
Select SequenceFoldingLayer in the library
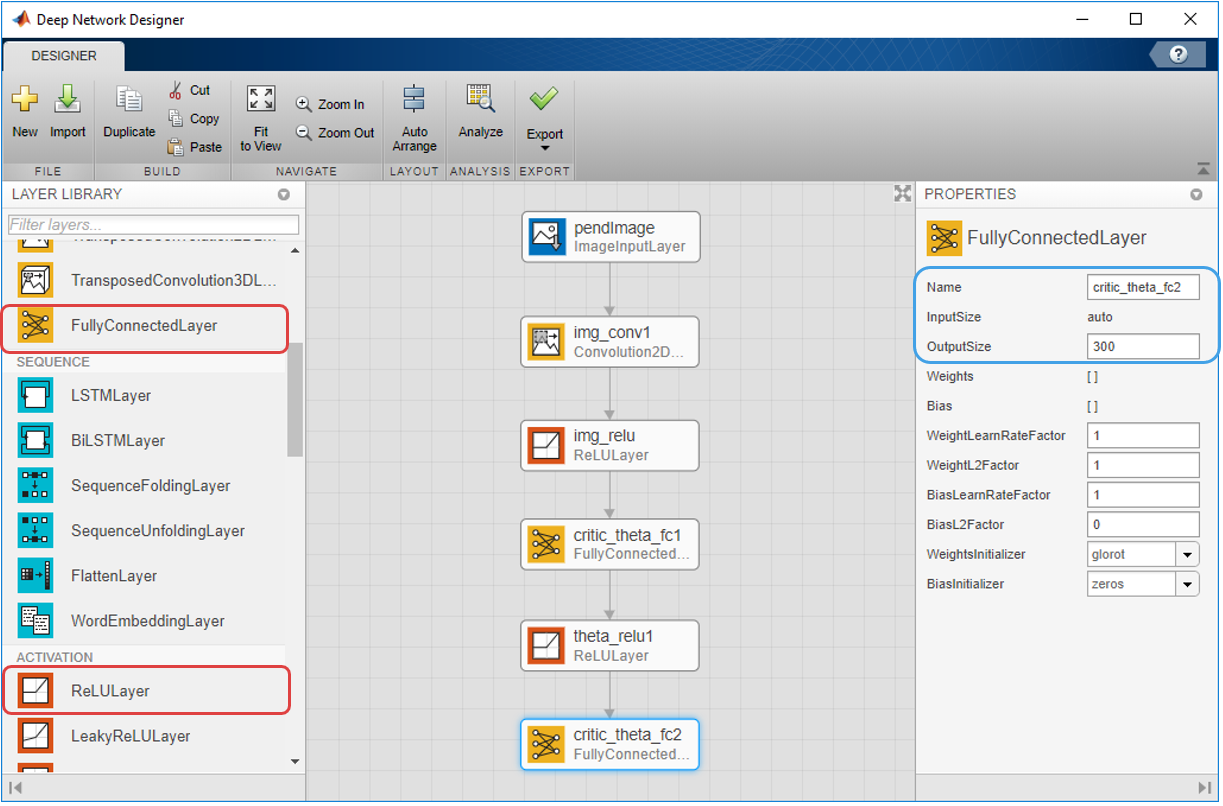(x=145, y=485)
